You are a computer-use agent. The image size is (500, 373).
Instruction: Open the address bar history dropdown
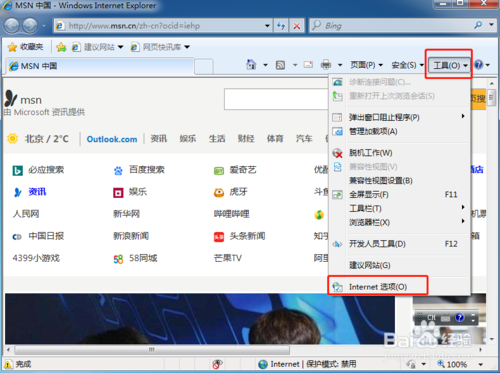267,26
